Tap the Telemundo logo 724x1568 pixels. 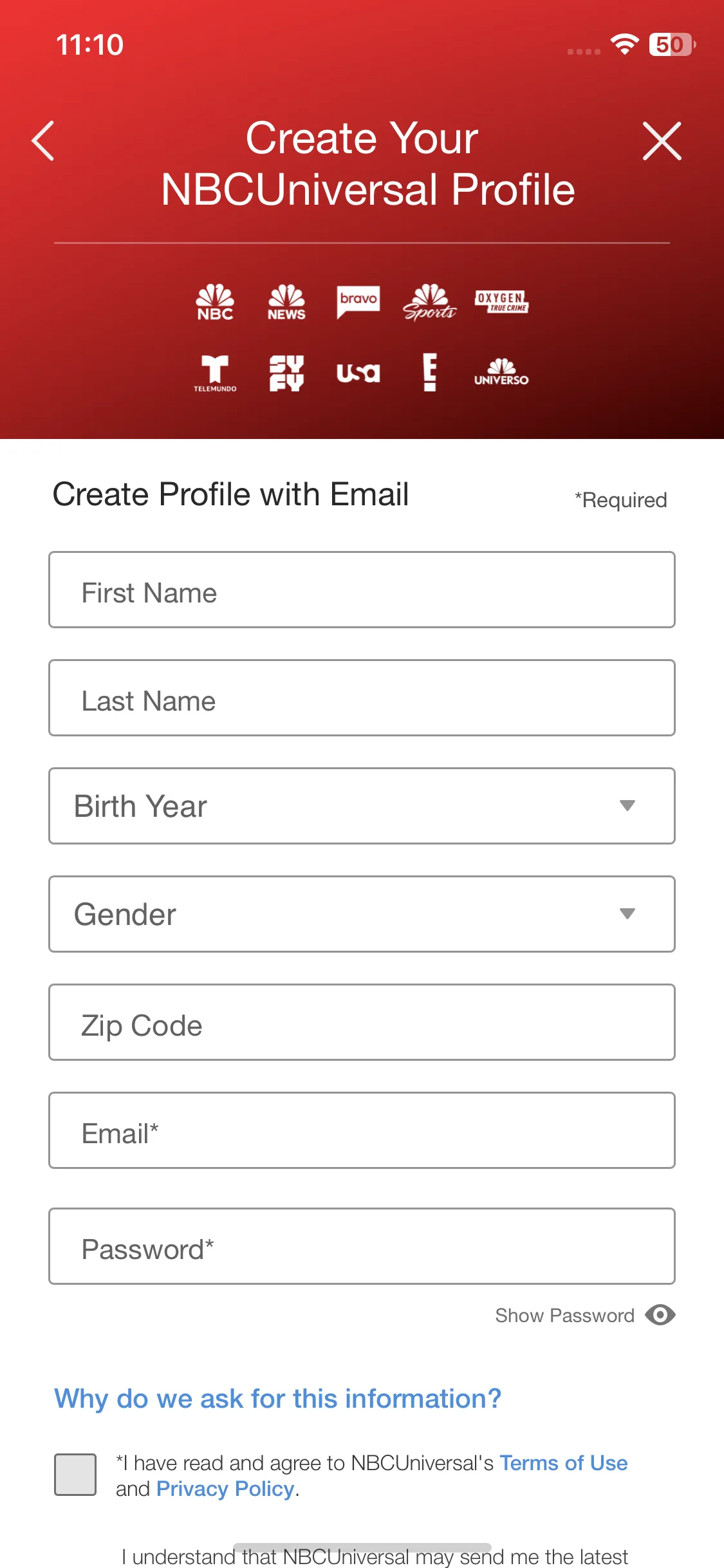pos(215,373)
